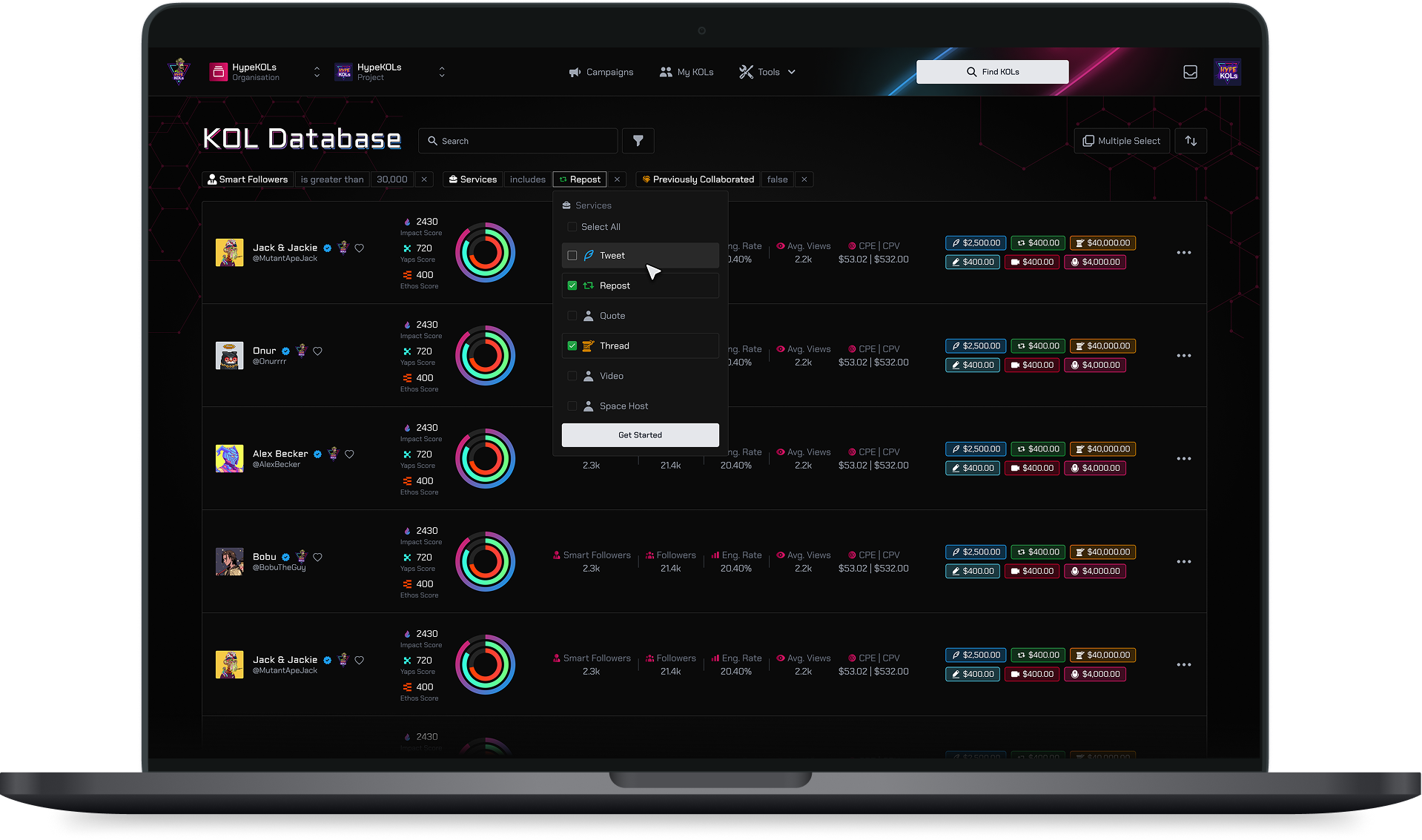This screenshot has width=1422, height=840.
Task: Open the three-dot menu for the Onur row
Action: coord(1184,356)
